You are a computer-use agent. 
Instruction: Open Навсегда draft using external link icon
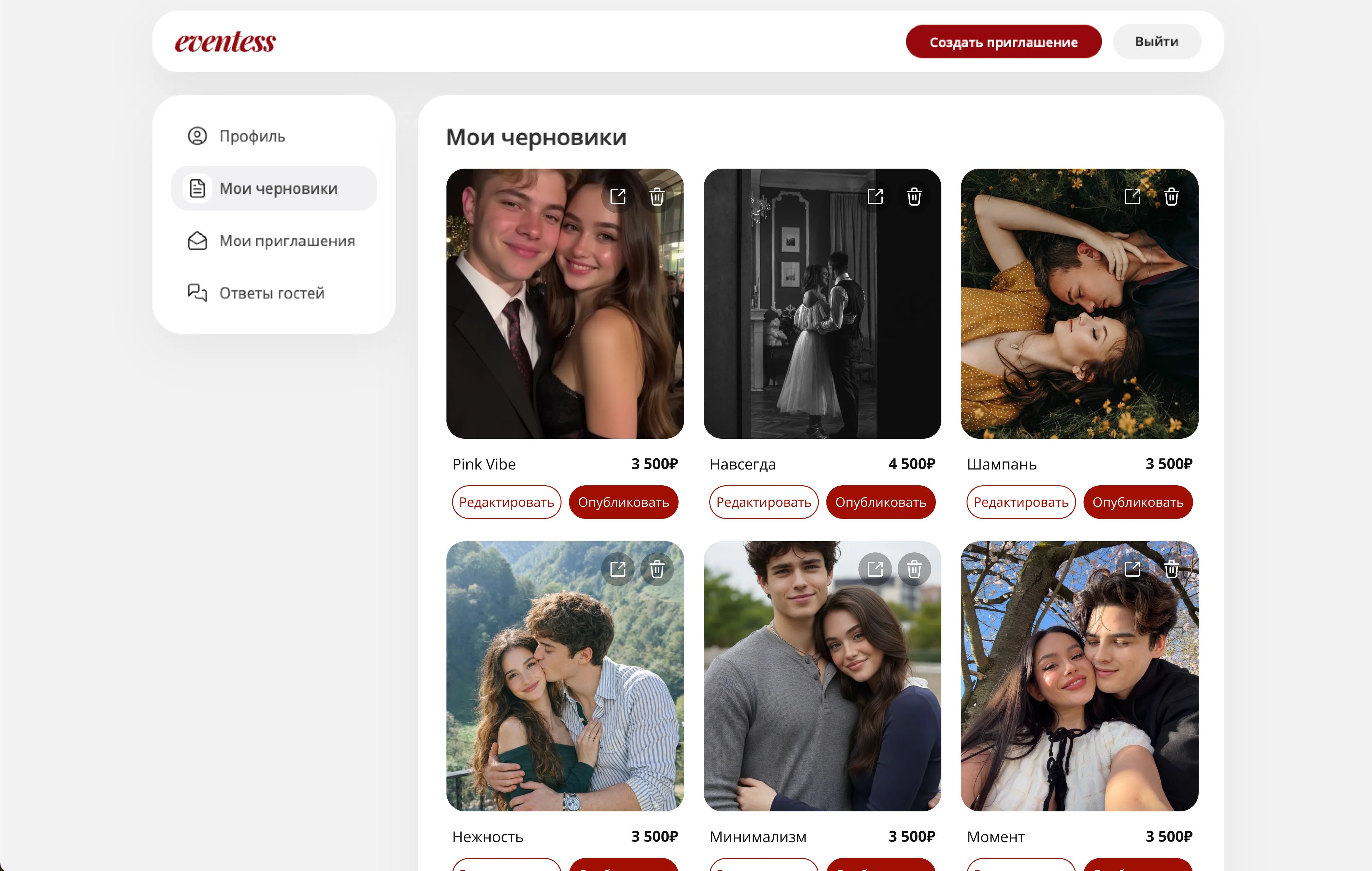875,197
